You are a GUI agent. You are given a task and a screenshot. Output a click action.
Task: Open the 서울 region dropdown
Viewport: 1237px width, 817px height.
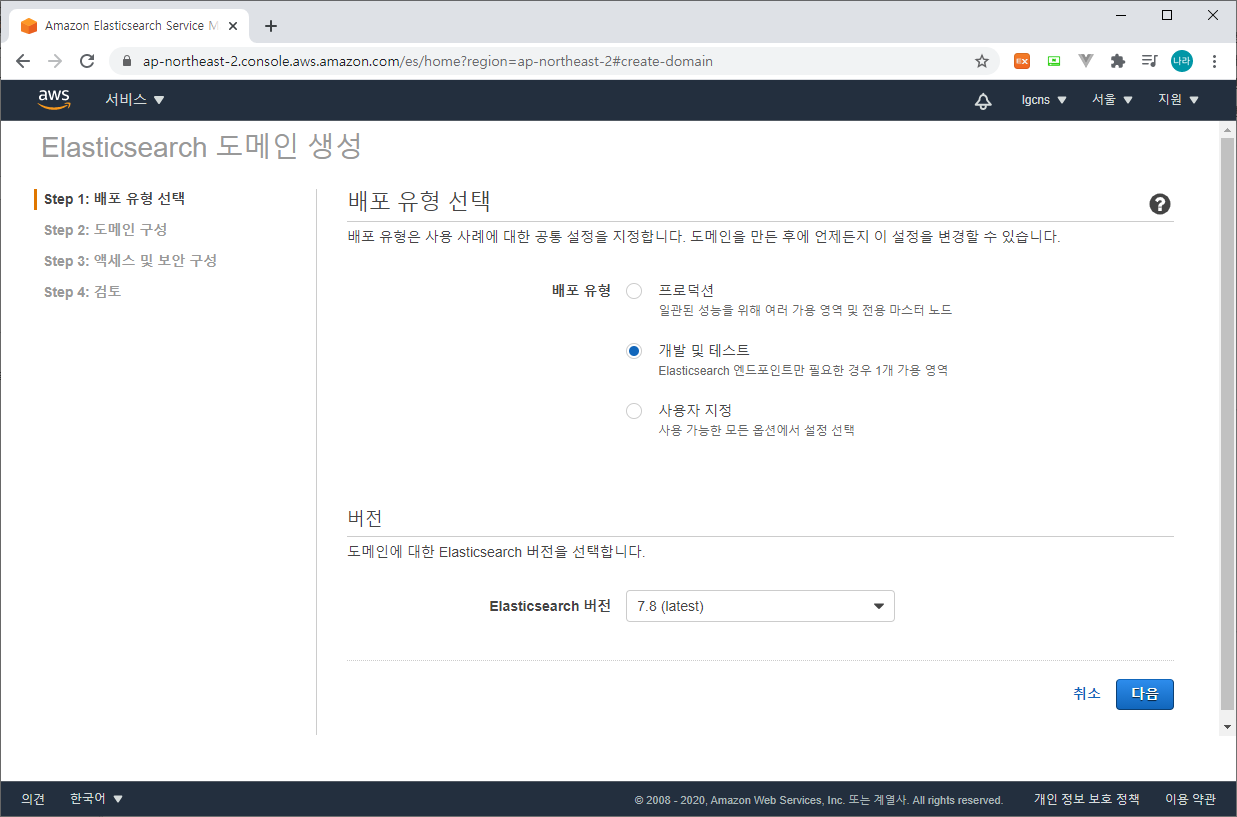pyautogui.click(x=1112, y=100)
